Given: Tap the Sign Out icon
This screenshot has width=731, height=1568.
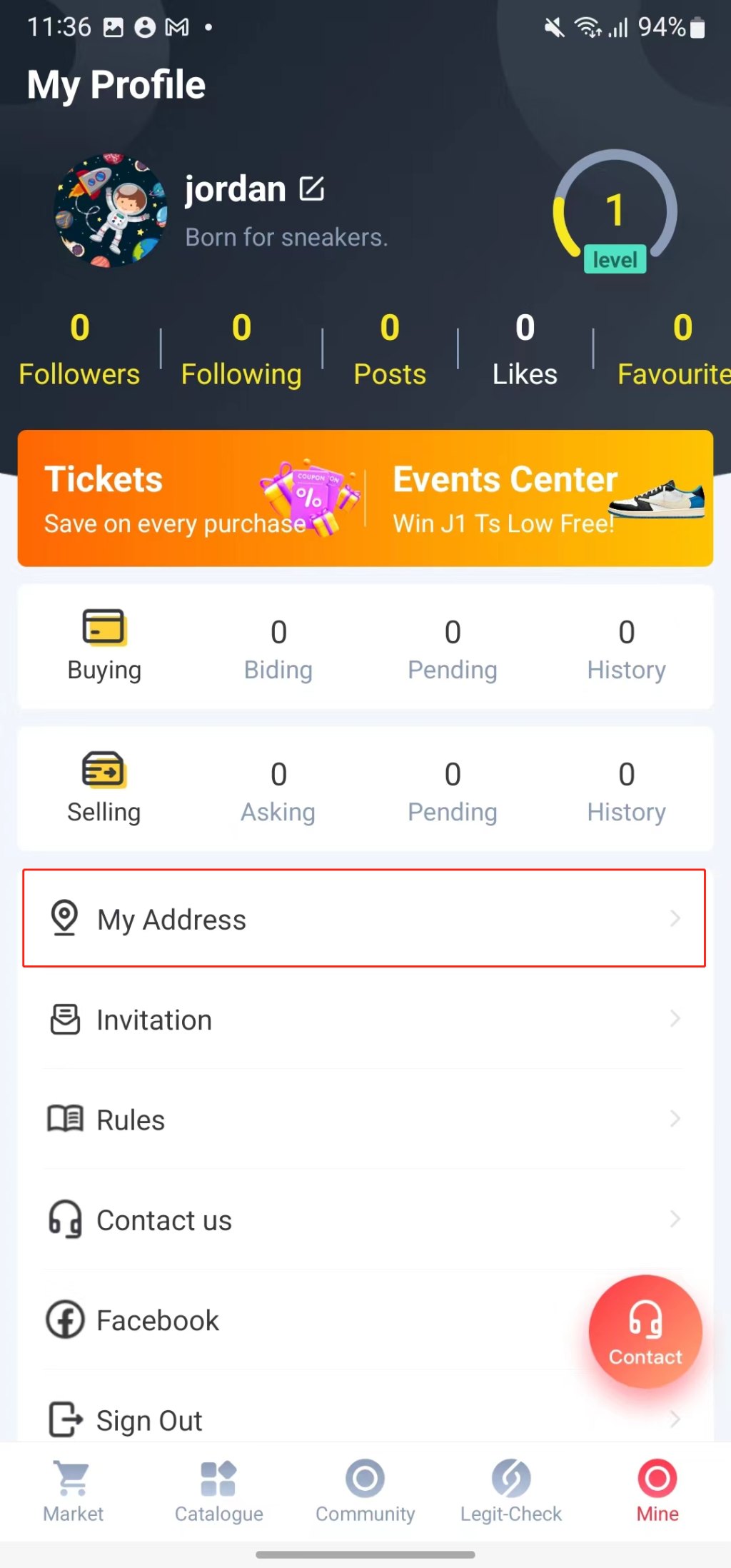Looking at the screenshot, I should pos(65,1419).
